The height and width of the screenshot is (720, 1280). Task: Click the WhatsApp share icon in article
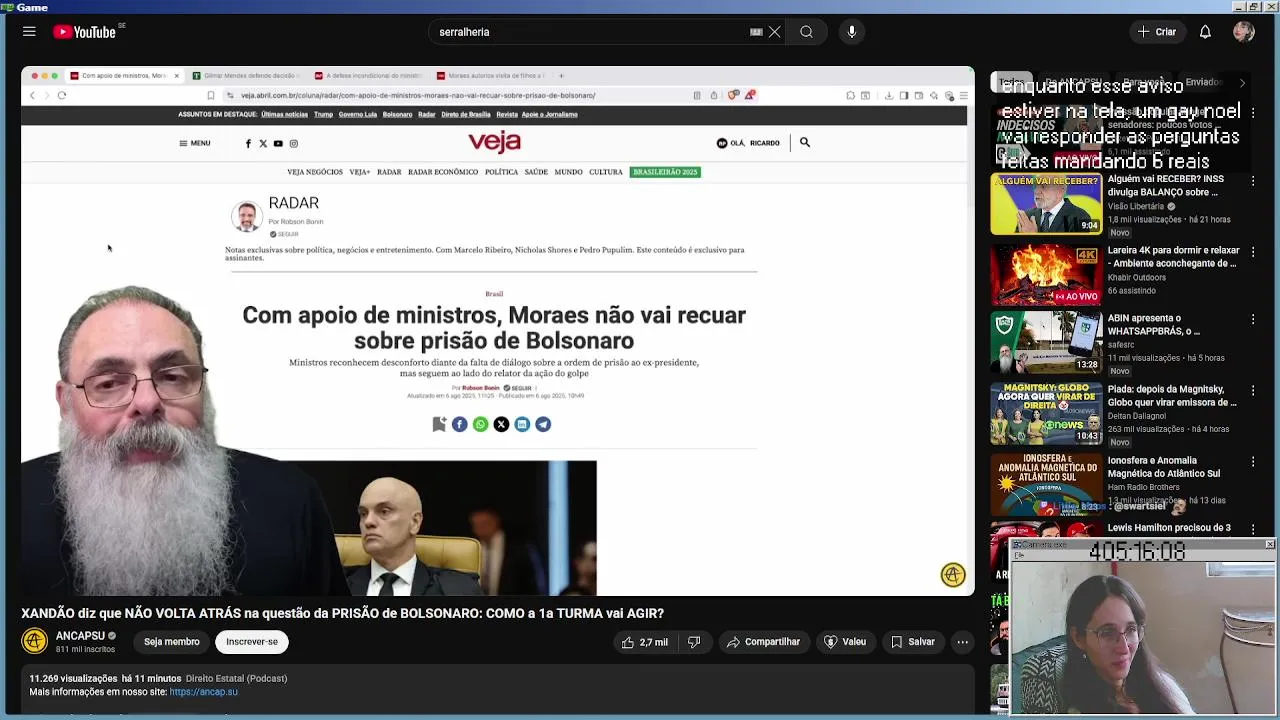[480, 424]
